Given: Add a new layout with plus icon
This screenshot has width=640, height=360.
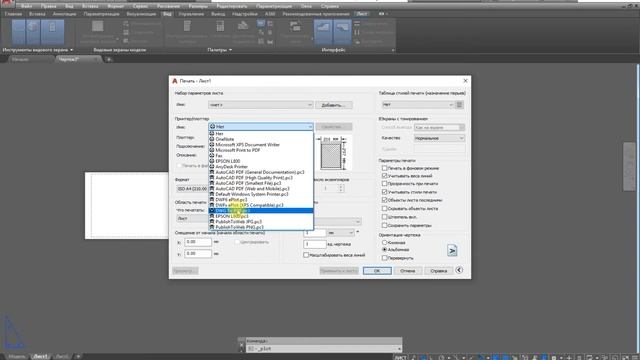Looking at the screenshot, I should tap(78, 357).
